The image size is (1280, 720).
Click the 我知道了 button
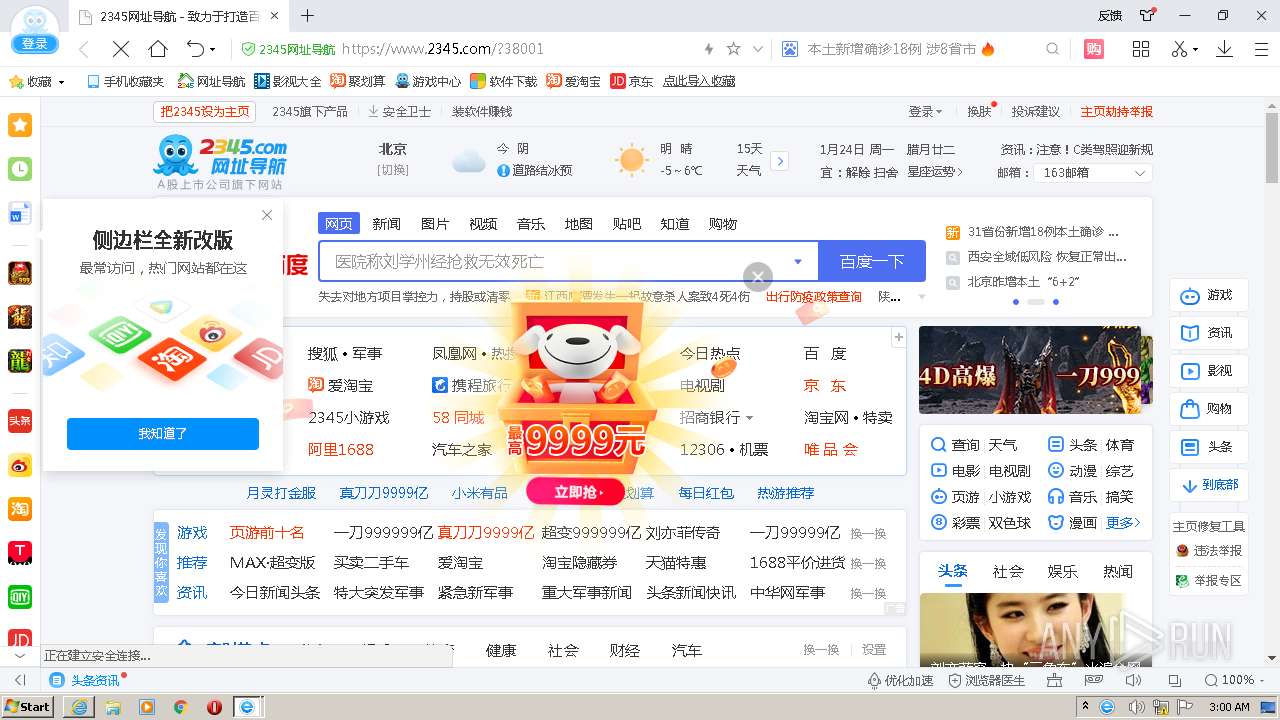pyautogui.click(x=163, y=434)
